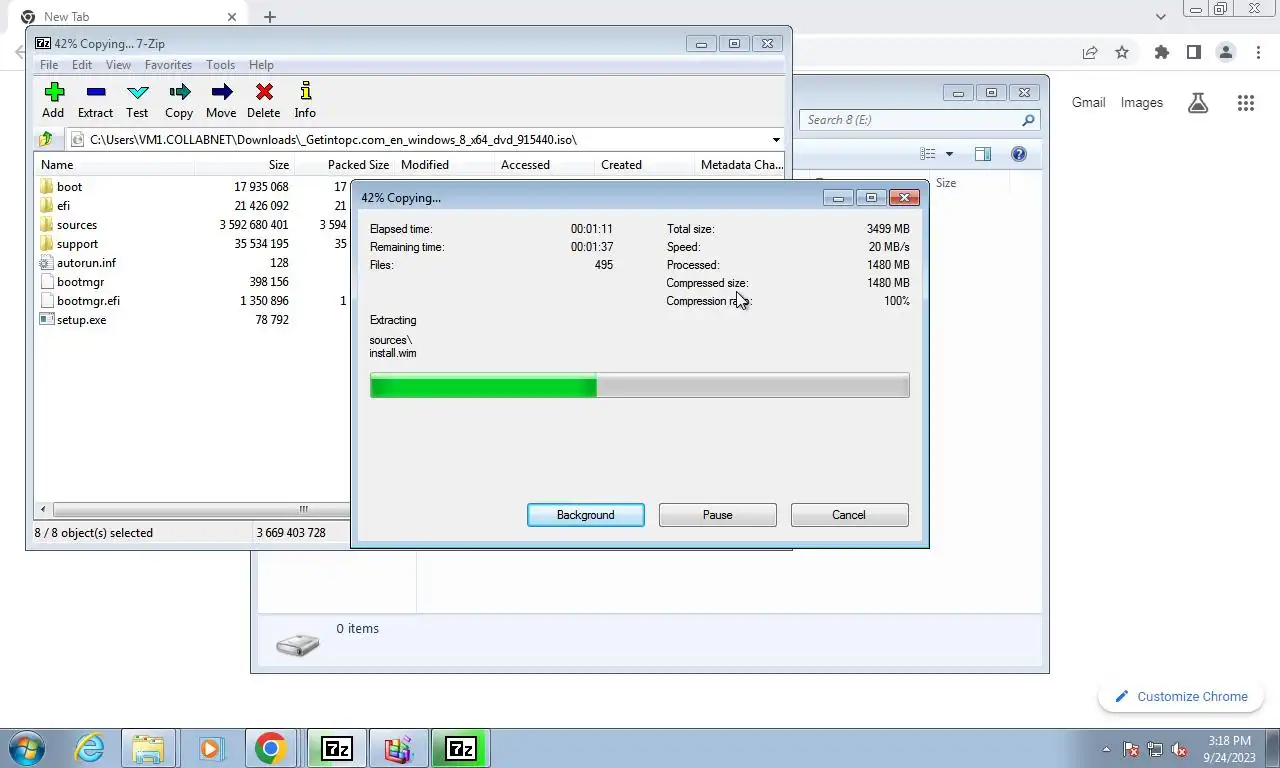The height and width of the screenshot is (768, 1280).
Task: Open the Gmail link
Action: (1089, 102)
